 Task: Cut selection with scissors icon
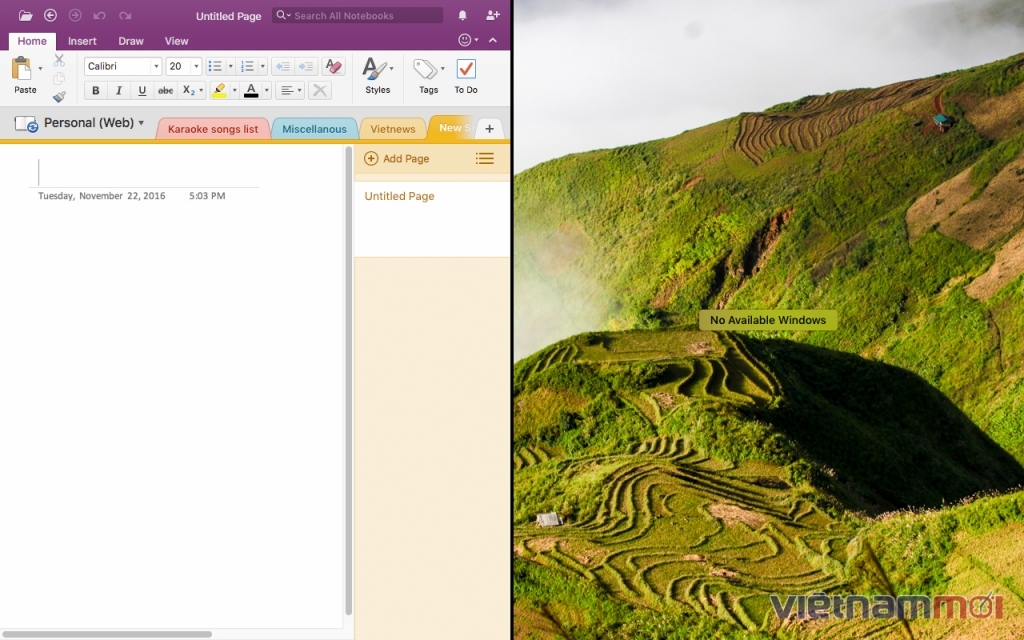pyautogui.click(x=59, y=61)
